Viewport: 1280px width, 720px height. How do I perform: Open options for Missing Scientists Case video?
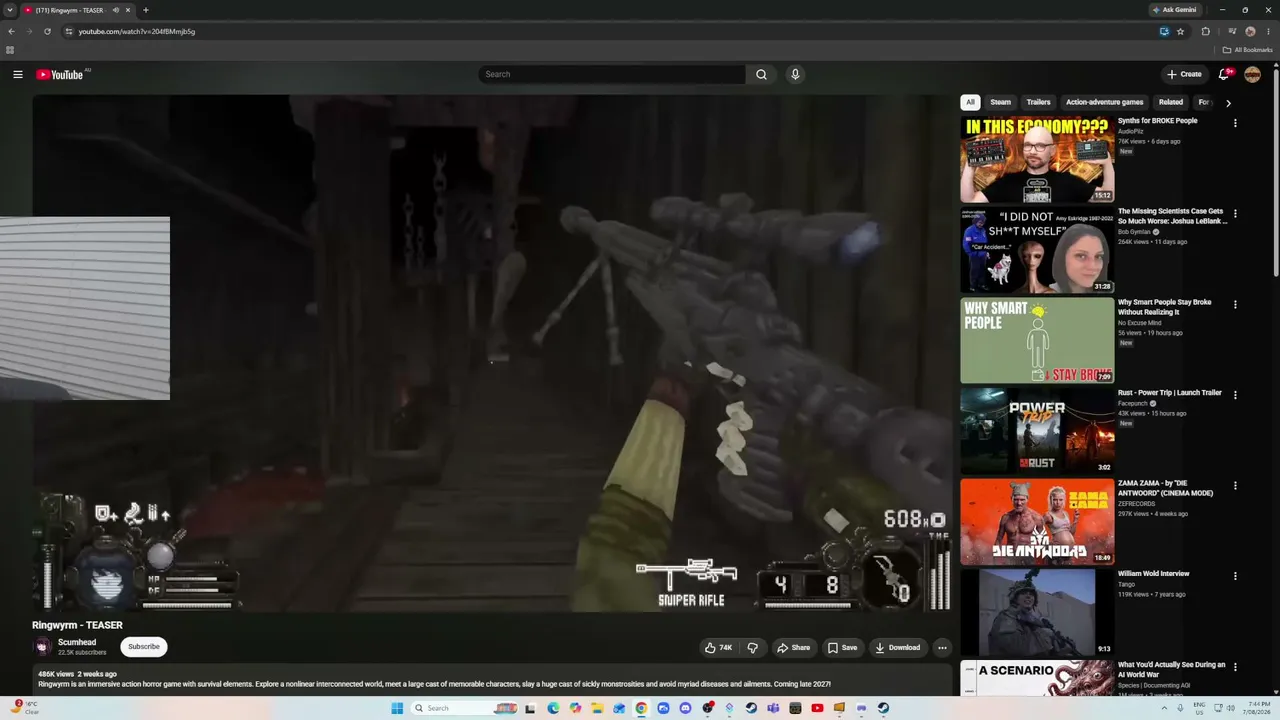click(x=1235, y=214)
